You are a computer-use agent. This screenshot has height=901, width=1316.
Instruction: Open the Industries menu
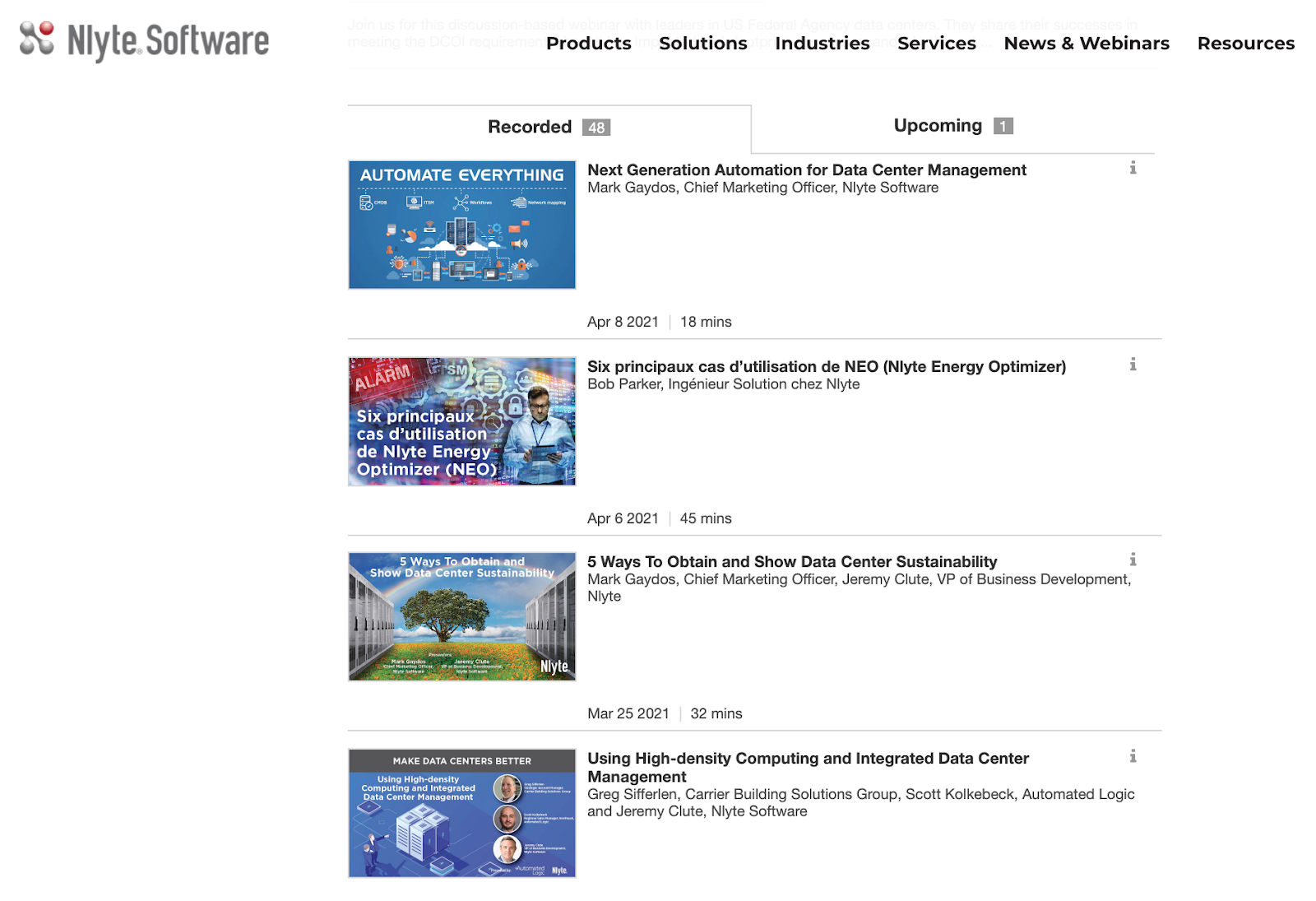(822, 43)
